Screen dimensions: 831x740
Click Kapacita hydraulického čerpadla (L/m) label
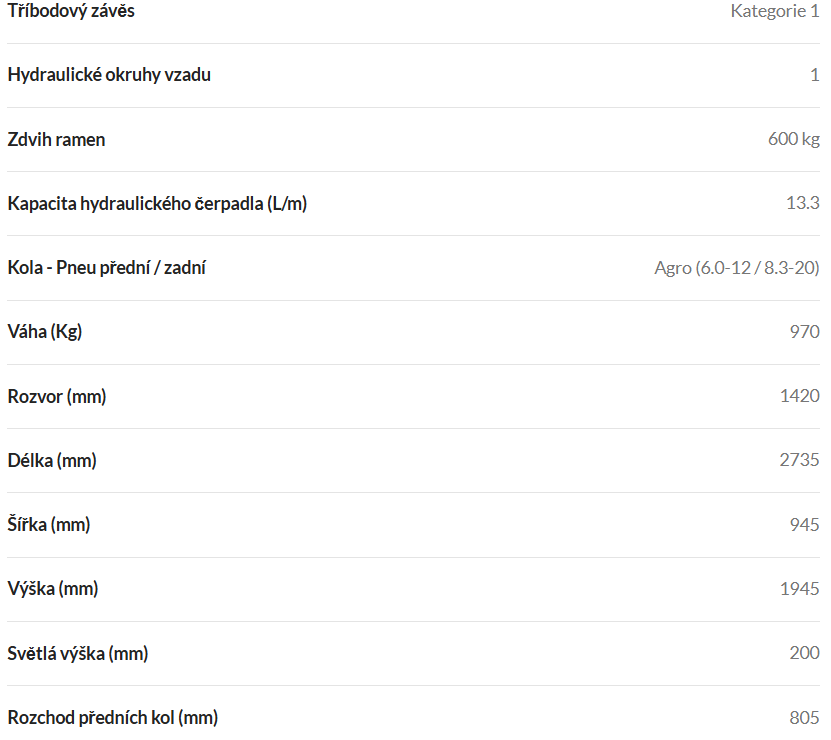coord(157,204)
